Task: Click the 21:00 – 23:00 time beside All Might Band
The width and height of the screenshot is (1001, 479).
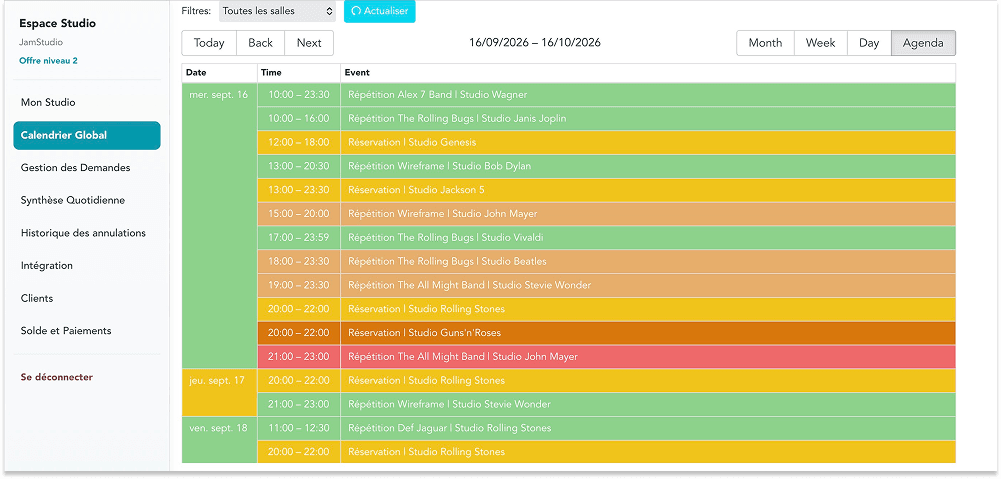Action: (299, 356)
